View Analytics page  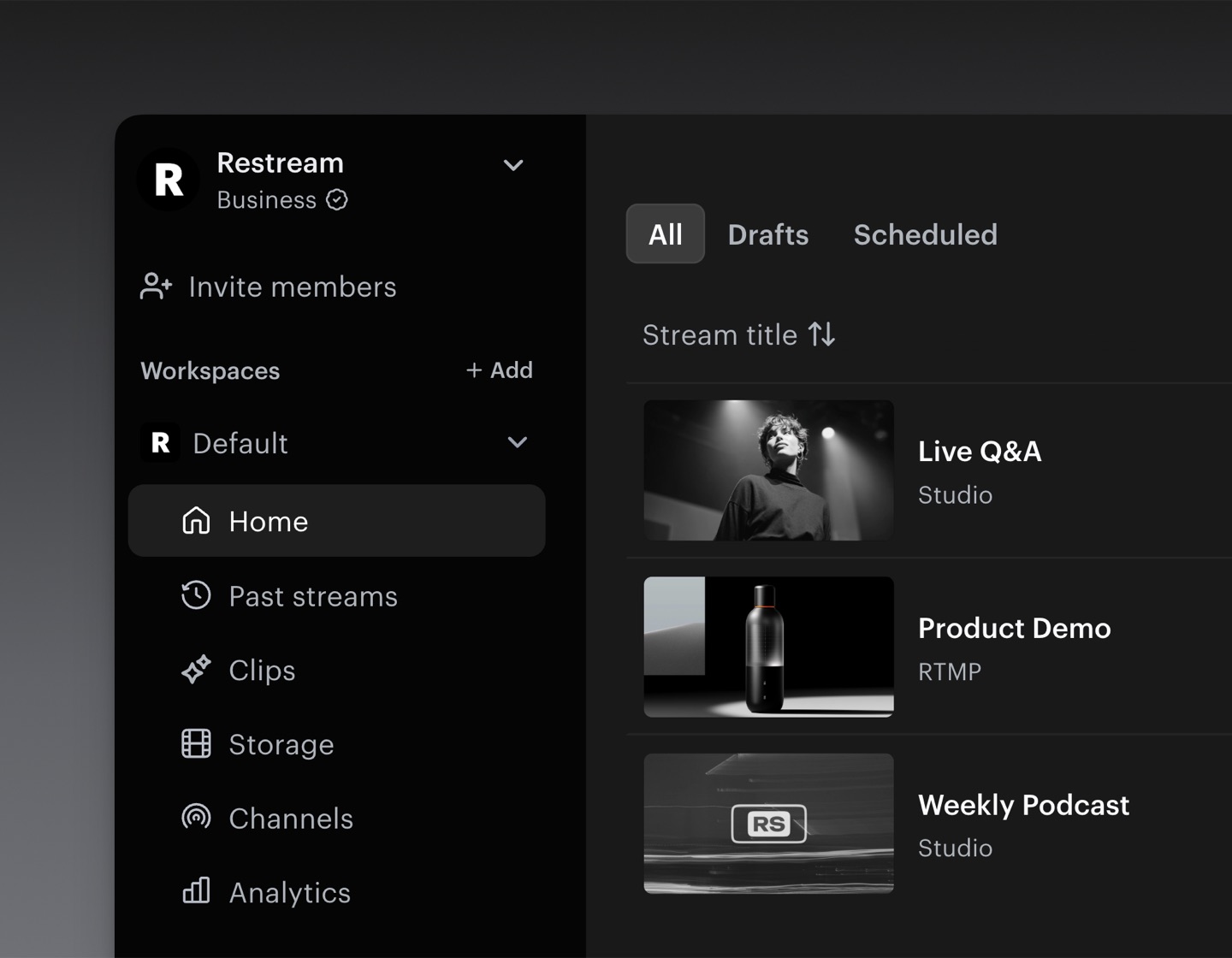tap(290, 893)
